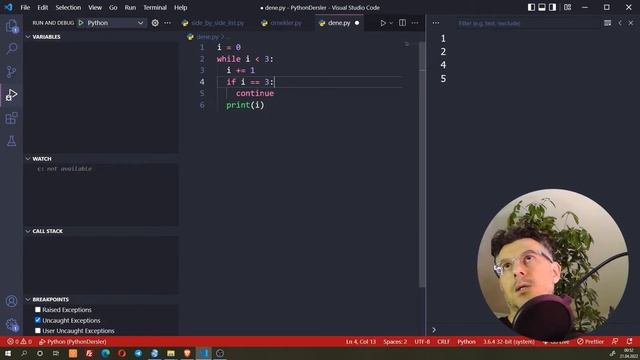Click Prettier in status bar
Viewport: 640px width, 360px height.
click(590, 342)
